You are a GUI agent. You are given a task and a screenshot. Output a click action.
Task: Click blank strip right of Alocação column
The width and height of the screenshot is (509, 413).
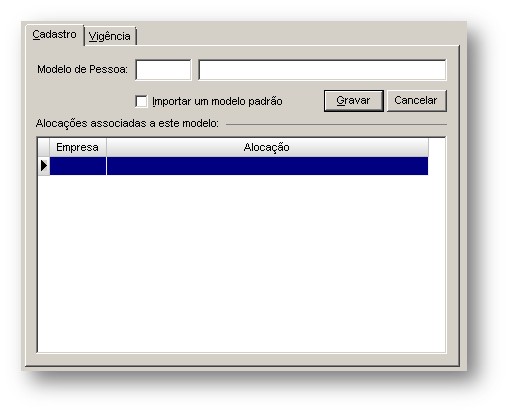(x=437, y=157)
